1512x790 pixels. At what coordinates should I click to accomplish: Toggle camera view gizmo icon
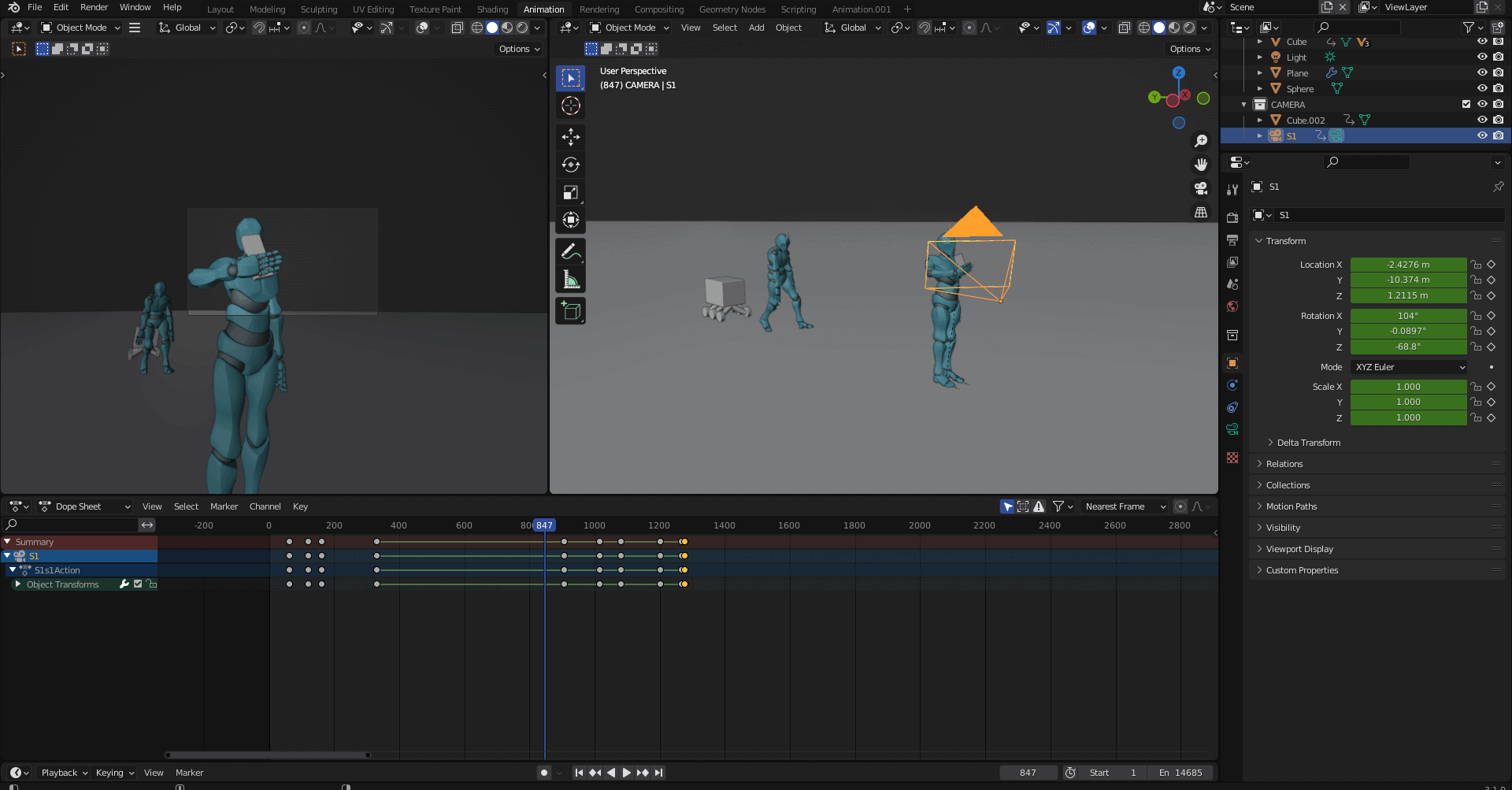[x=1201, y=188]
